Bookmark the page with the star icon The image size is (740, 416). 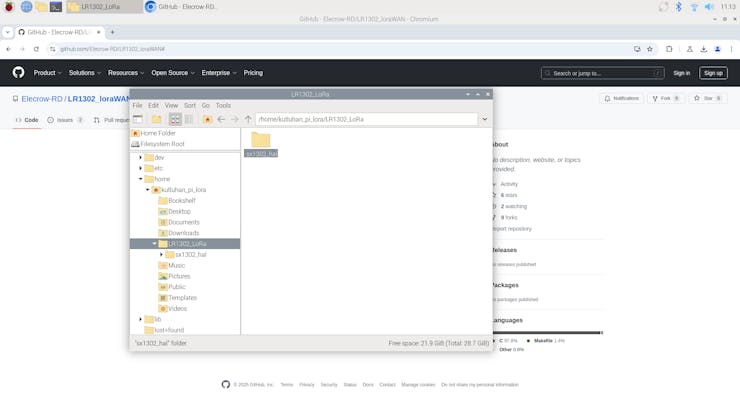[x=650, y=49]
